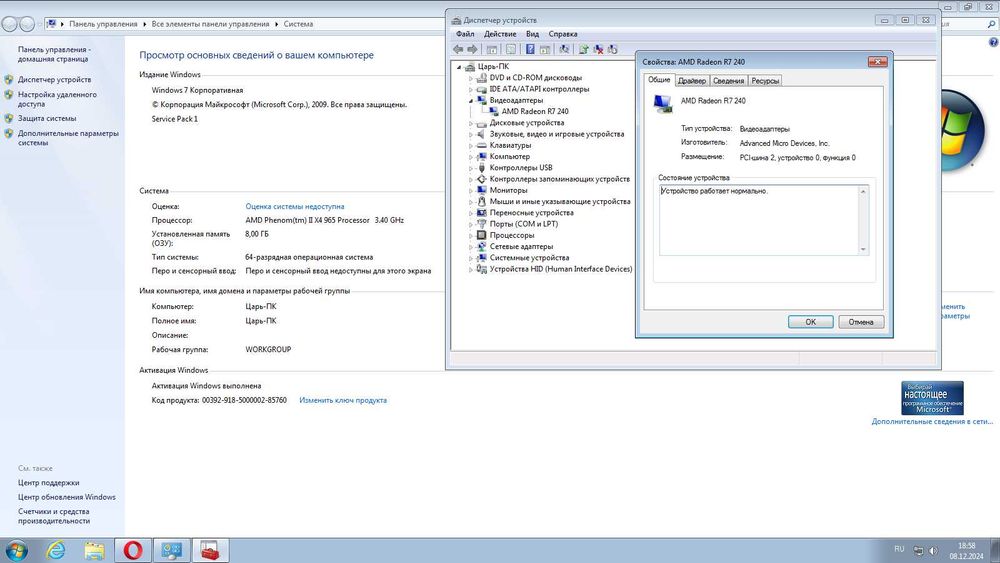Click the Forward arrow in Device Manager toolbar

473,49
